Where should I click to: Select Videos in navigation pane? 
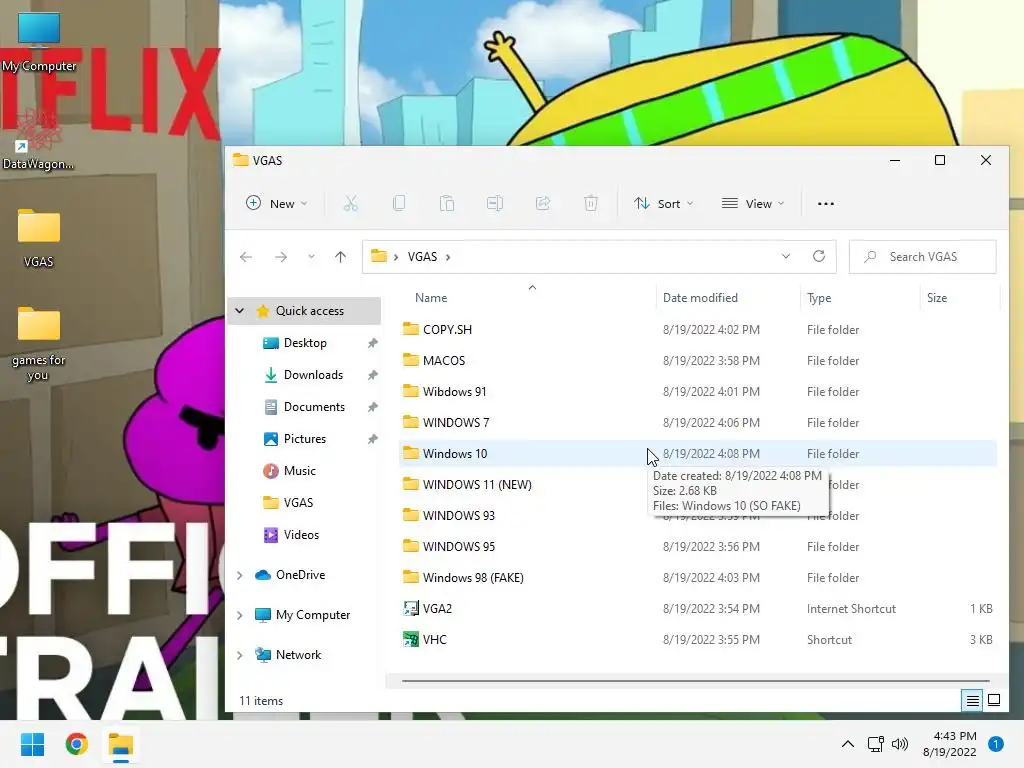coord(301,535)
